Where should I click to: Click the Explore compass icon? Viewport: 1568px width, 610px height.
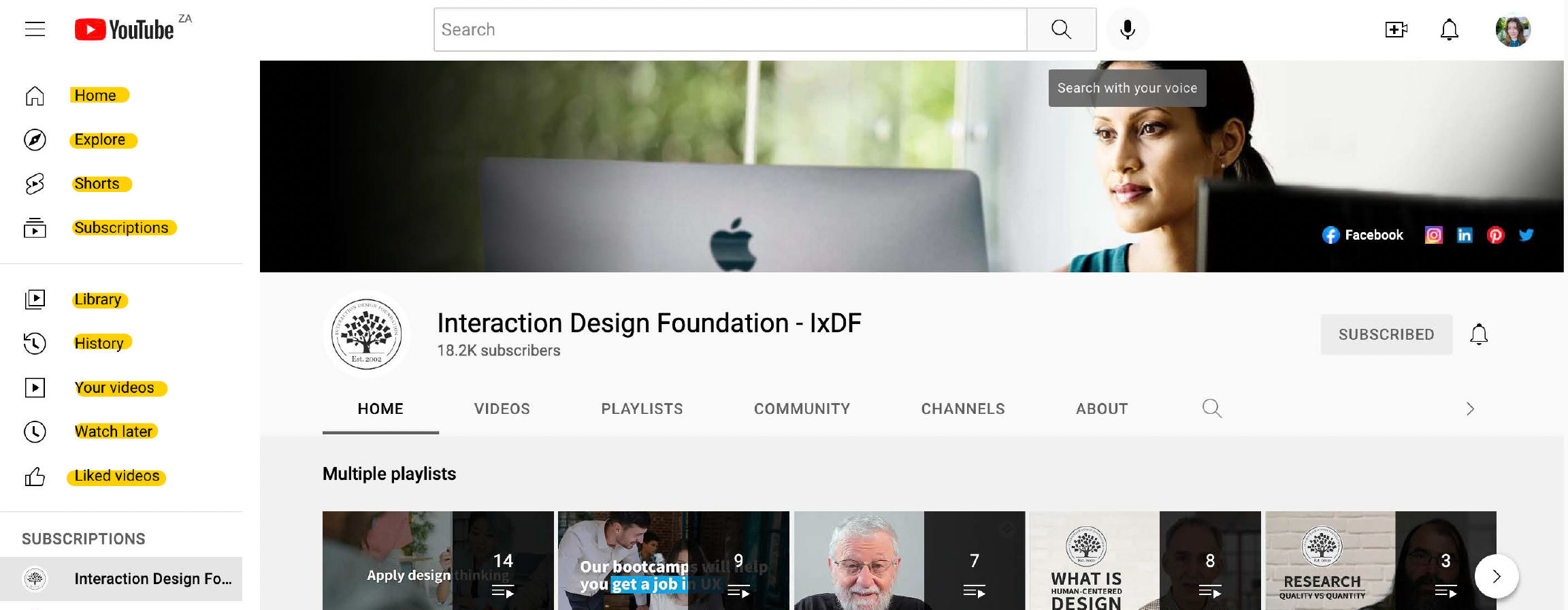(35, 140)
